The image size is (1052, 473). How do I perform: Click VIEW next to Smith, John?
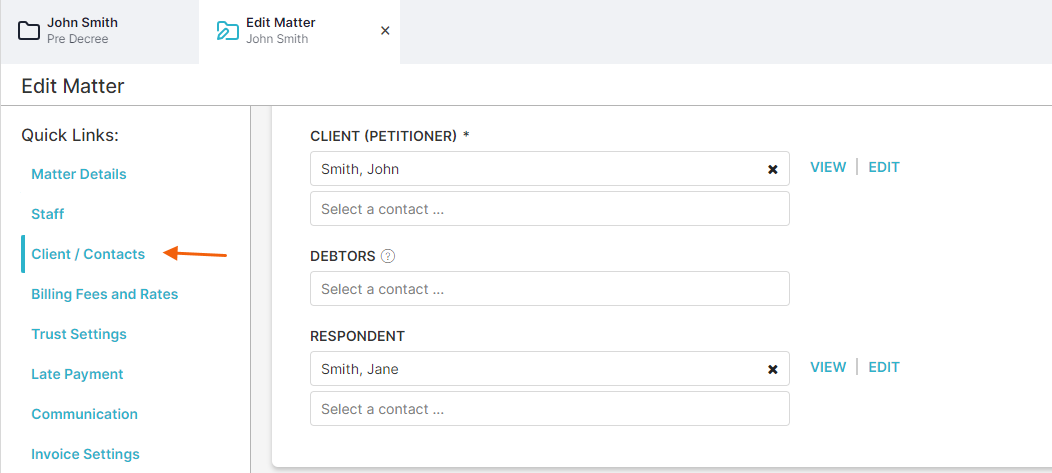pyautogui.click(x=828, y=167)
